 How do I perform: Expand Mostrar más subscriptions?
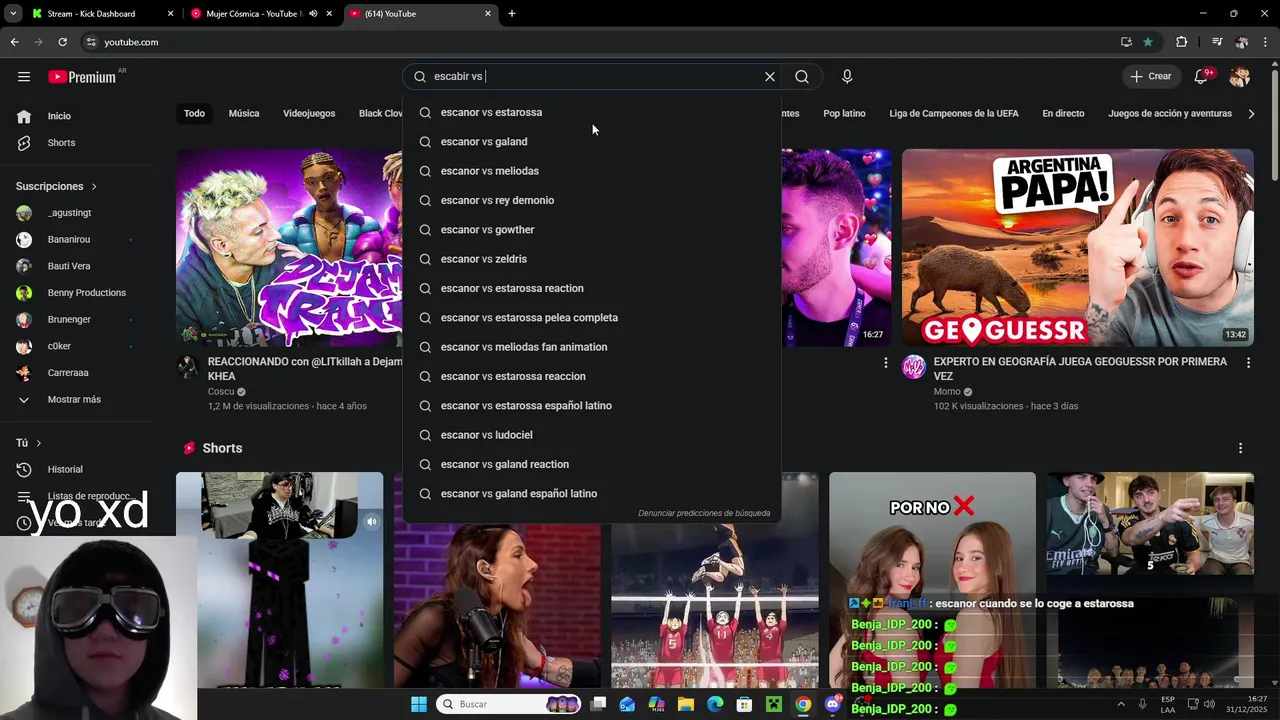[x=76, y=399]
